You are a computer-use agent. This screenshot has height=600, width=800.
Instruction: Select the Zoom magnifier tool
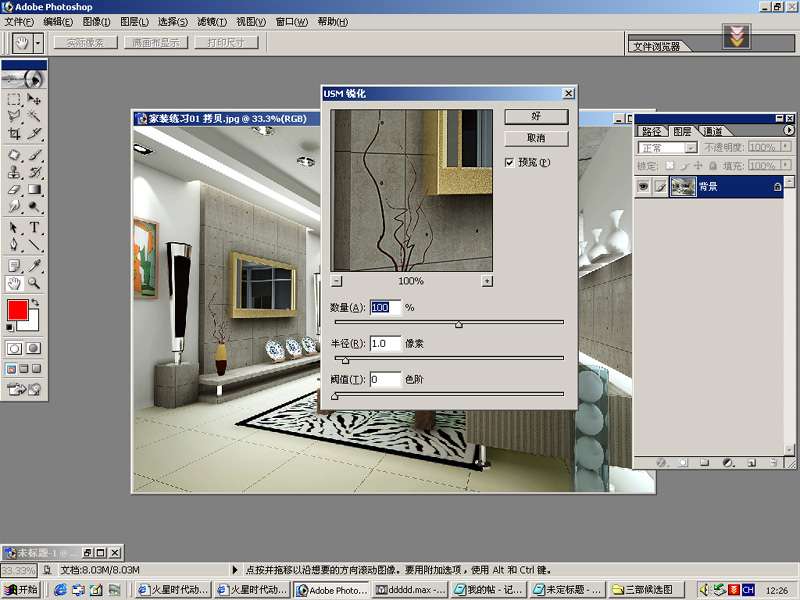(x=35, y=283)
